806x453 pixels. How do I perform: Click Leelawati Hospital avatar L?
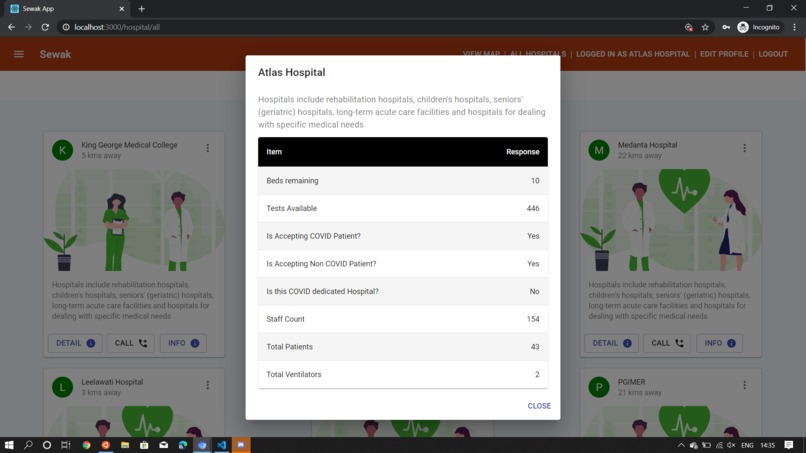click(63, 387)
